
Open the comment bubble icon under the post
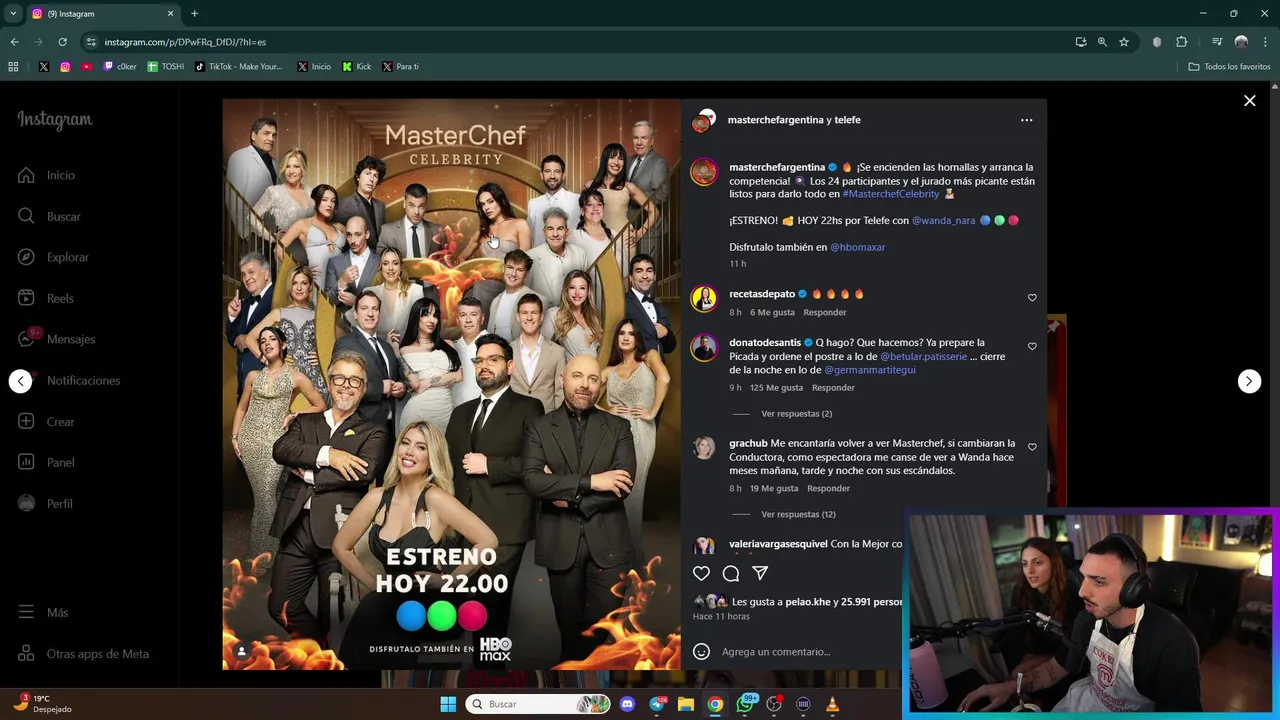pyautogui.click(x=731, y=573)
